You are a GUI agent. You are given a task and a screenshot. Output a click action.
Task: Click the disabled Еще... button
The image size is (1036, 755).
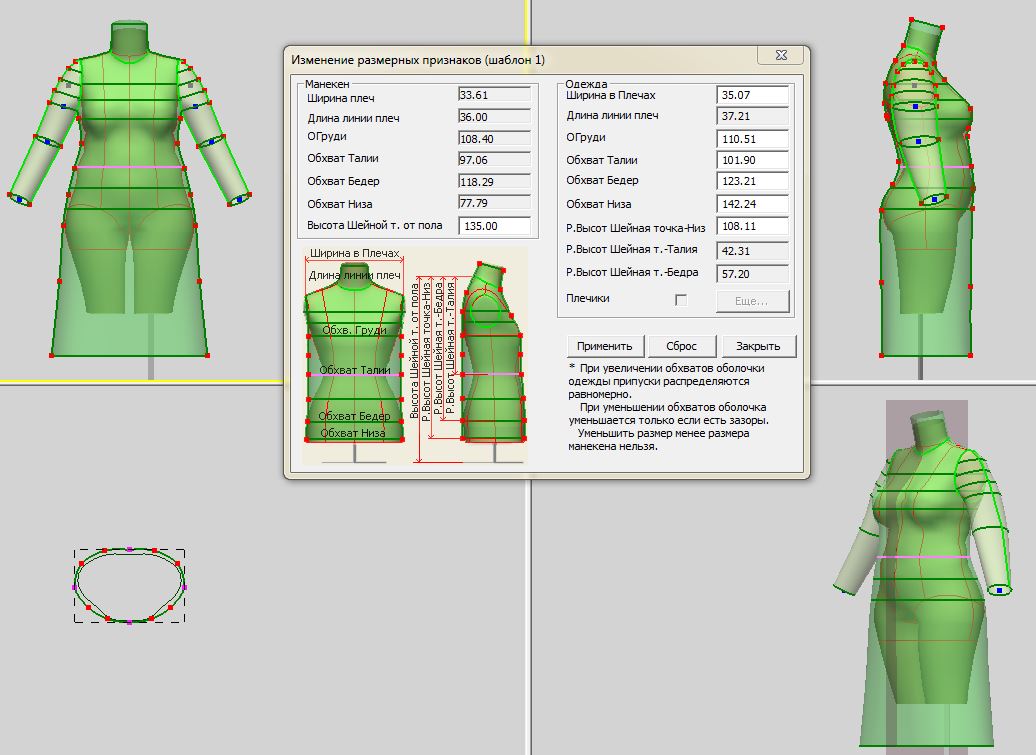coord(752,300)
